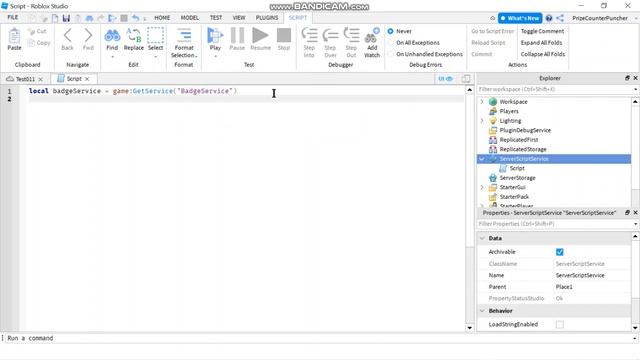Click the Filter Properties input field
640x360 pixels.
click(x=554, y=224)
